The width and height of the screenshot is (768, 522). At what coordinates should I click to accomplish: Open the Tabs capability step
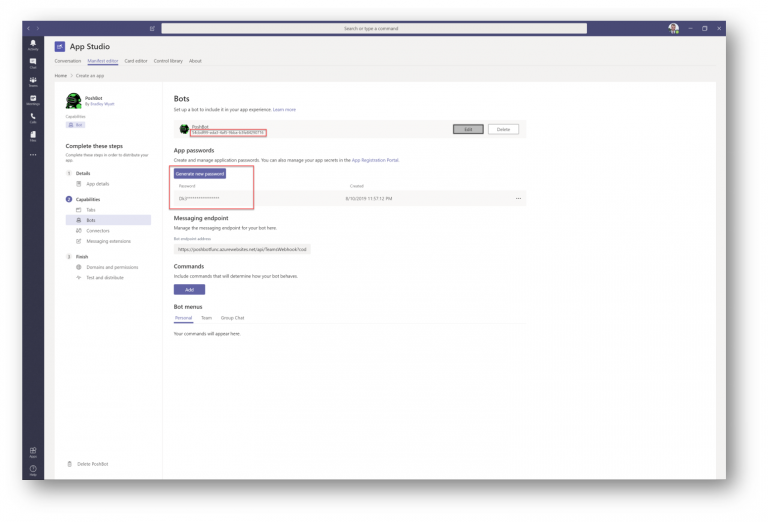[91, 210]
